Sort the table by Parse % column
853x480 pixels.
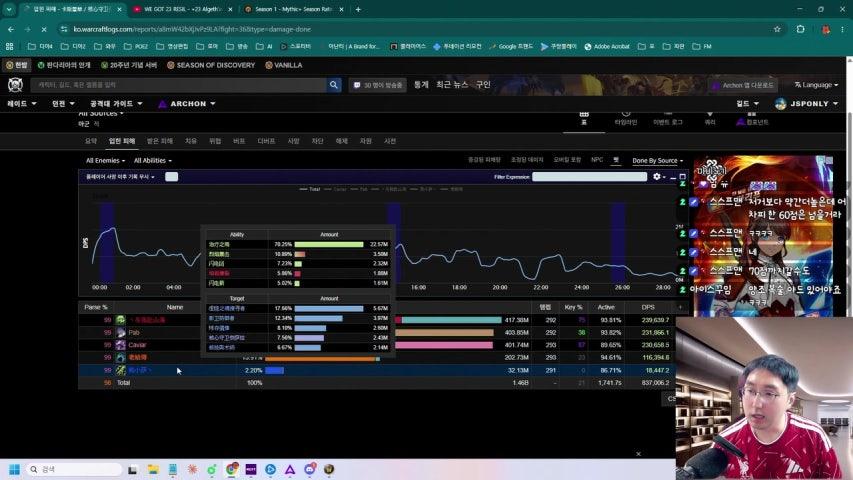96,307
